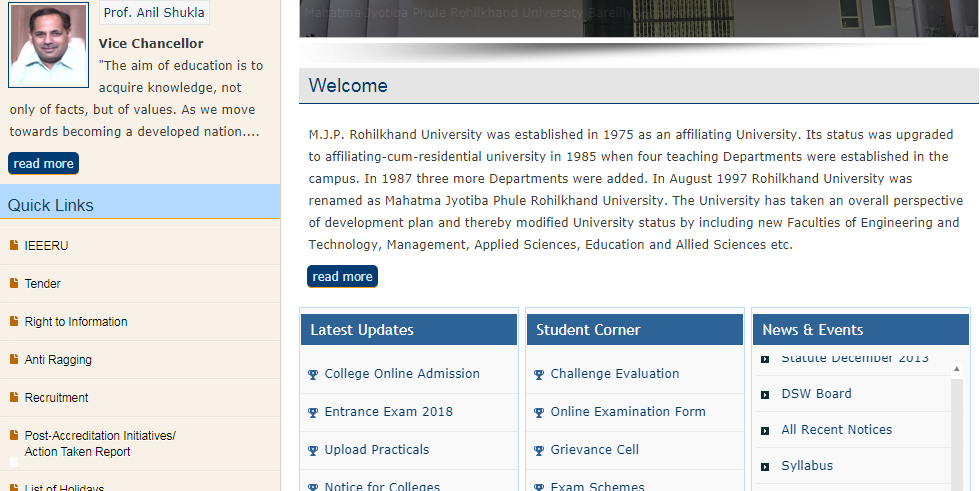The height and width of the screenshot is (491, 980).
Task: Click the trophy icon next to Grievance Cell
Action: point(539,450)
